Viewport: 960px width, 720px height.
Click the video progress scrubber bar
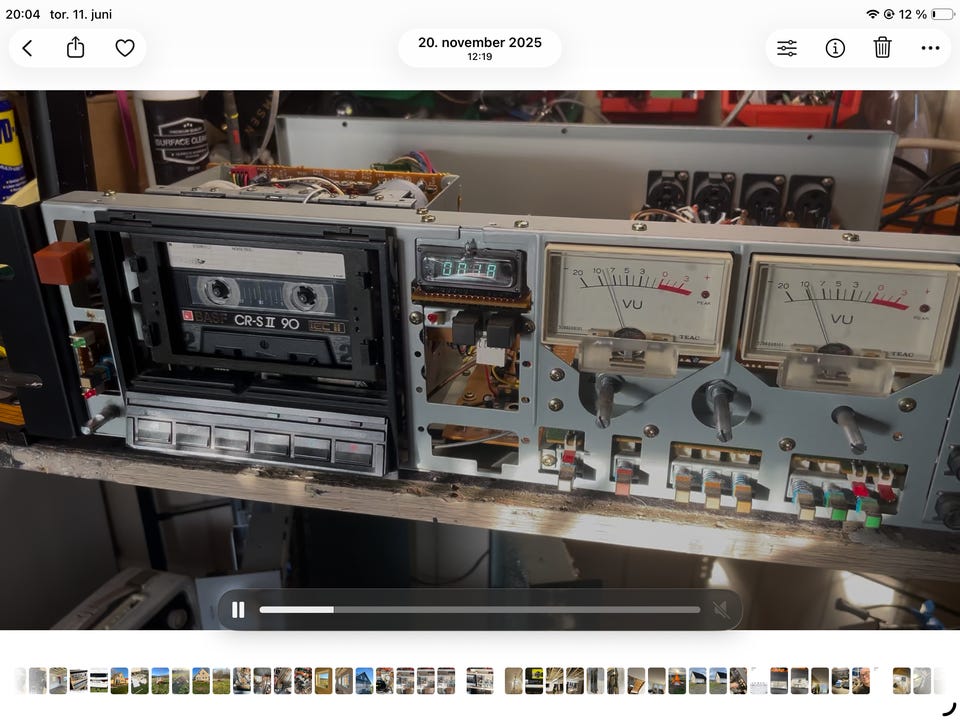click(479, 610)
